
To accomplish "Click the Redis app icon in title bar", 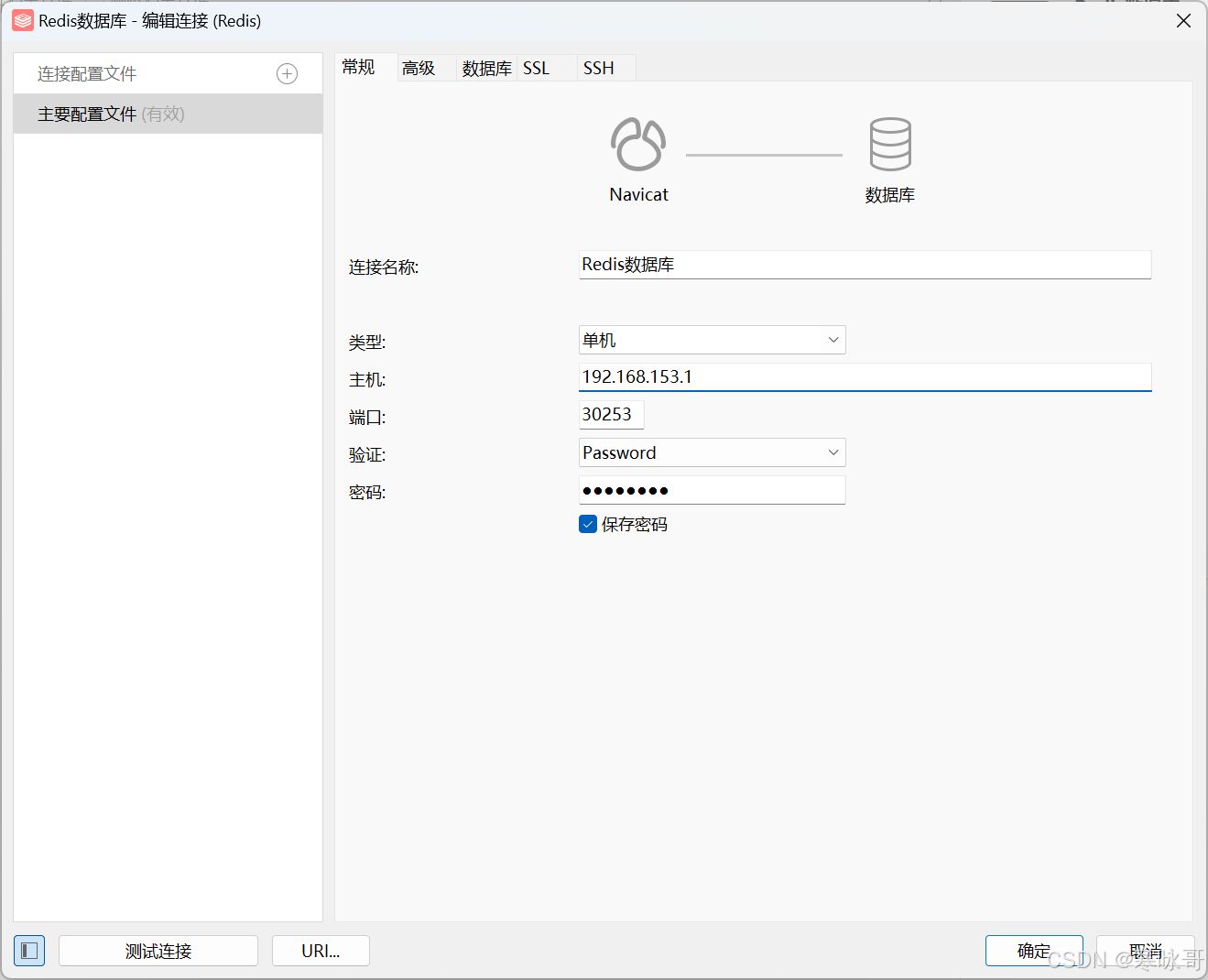I will tap(23, 20).
